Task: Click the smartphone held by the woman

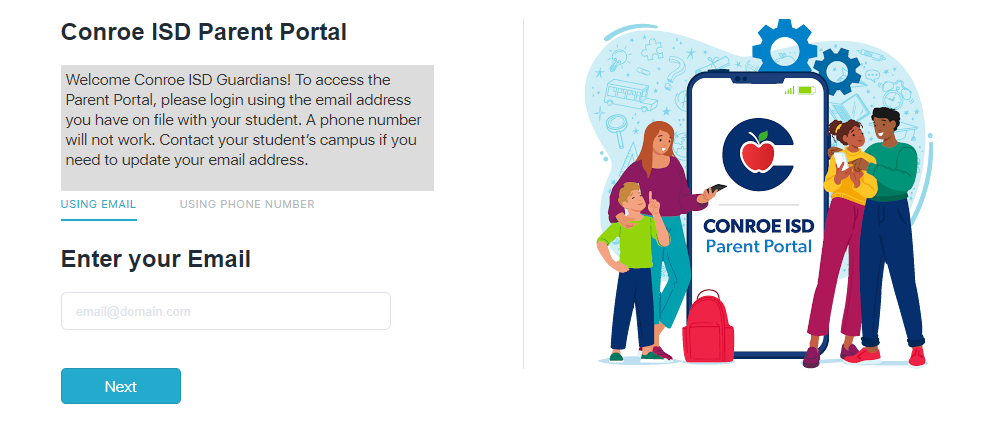Action: pos(718,188)
